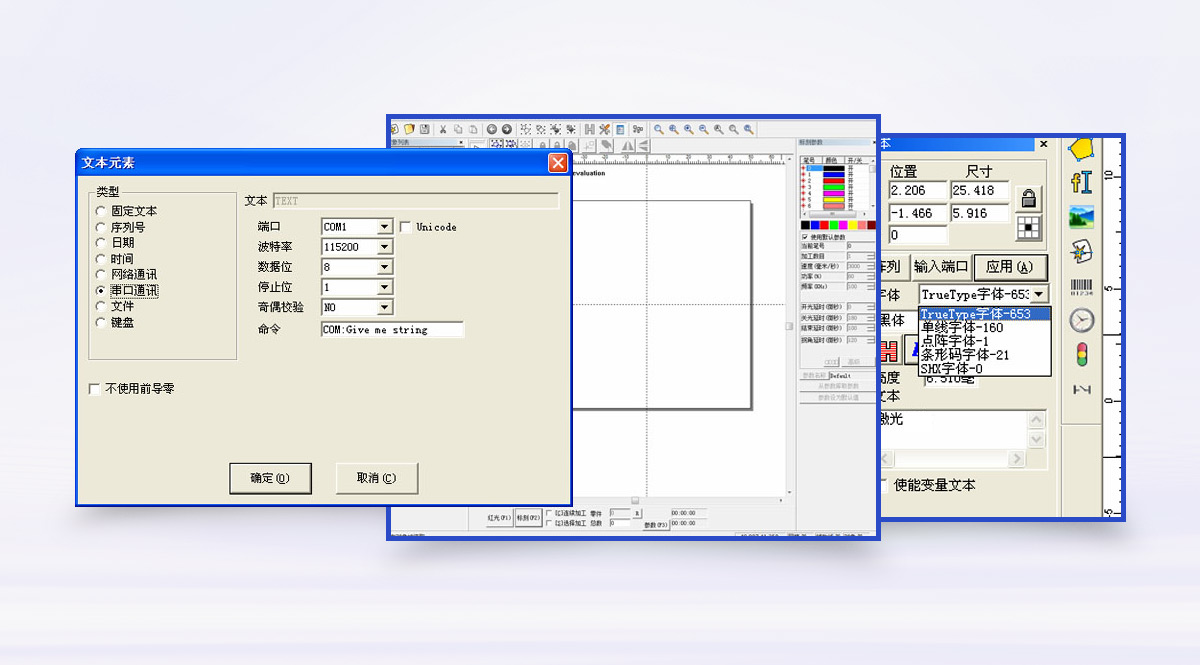This screenshot has height=665, width=1200.
Task: Toggle the 不使用前导零 checkbox
Action: [x=95, y=389]
